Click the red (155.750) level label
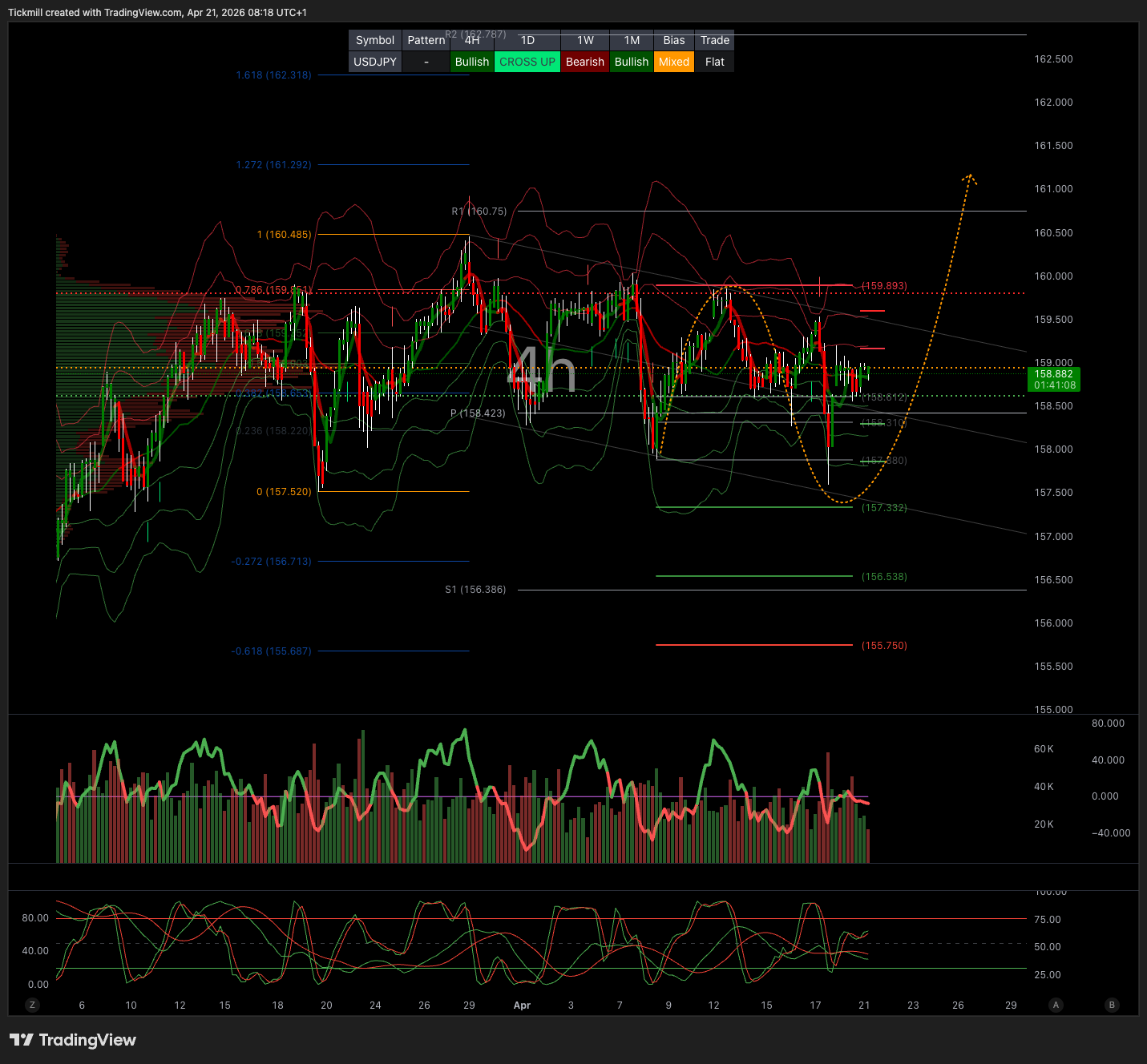Image resolution: width=1147 pixels, height=1064 pixels. pyautogui.click(x=884, y=646)
